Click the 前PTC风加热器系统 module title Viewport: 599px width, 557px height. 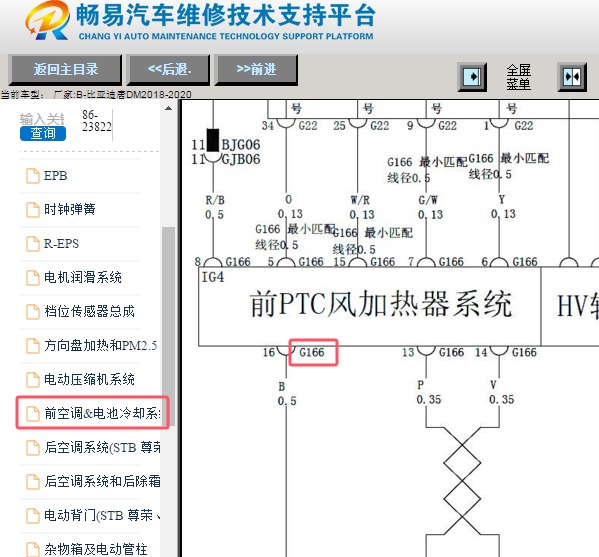pos(381,304)
